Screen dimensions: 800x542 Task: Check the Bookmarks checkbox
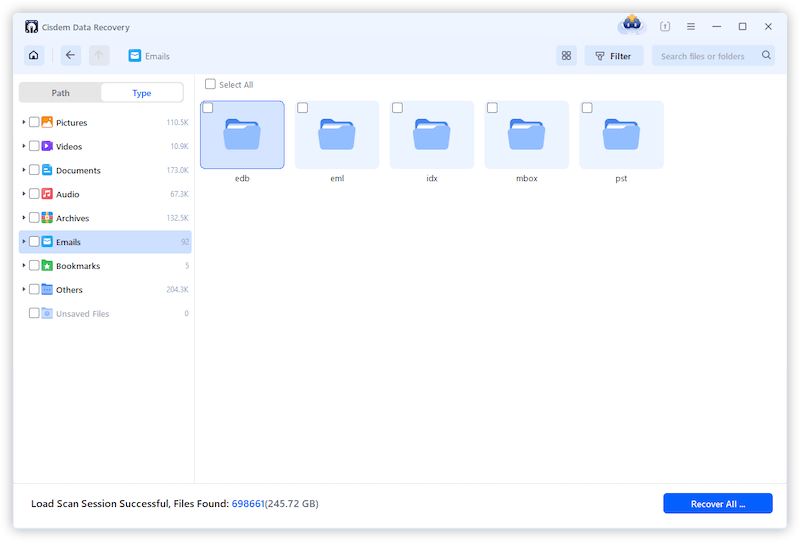point(34,265)
